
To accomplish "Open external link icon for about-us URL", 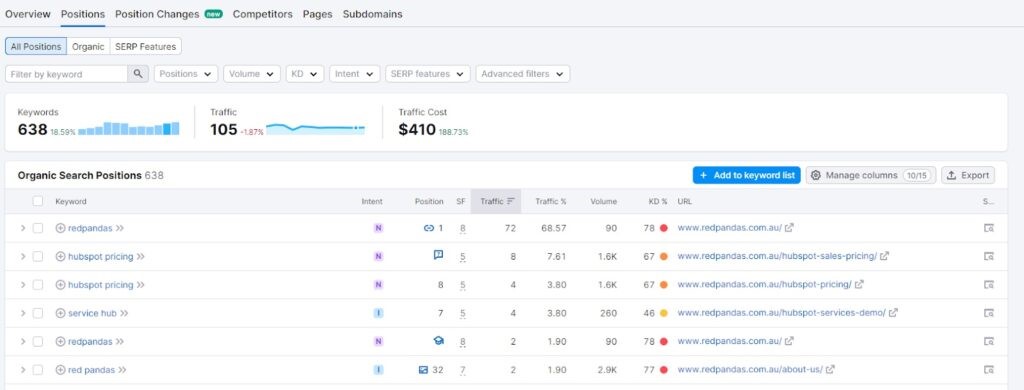I will [x=830, y=370].
